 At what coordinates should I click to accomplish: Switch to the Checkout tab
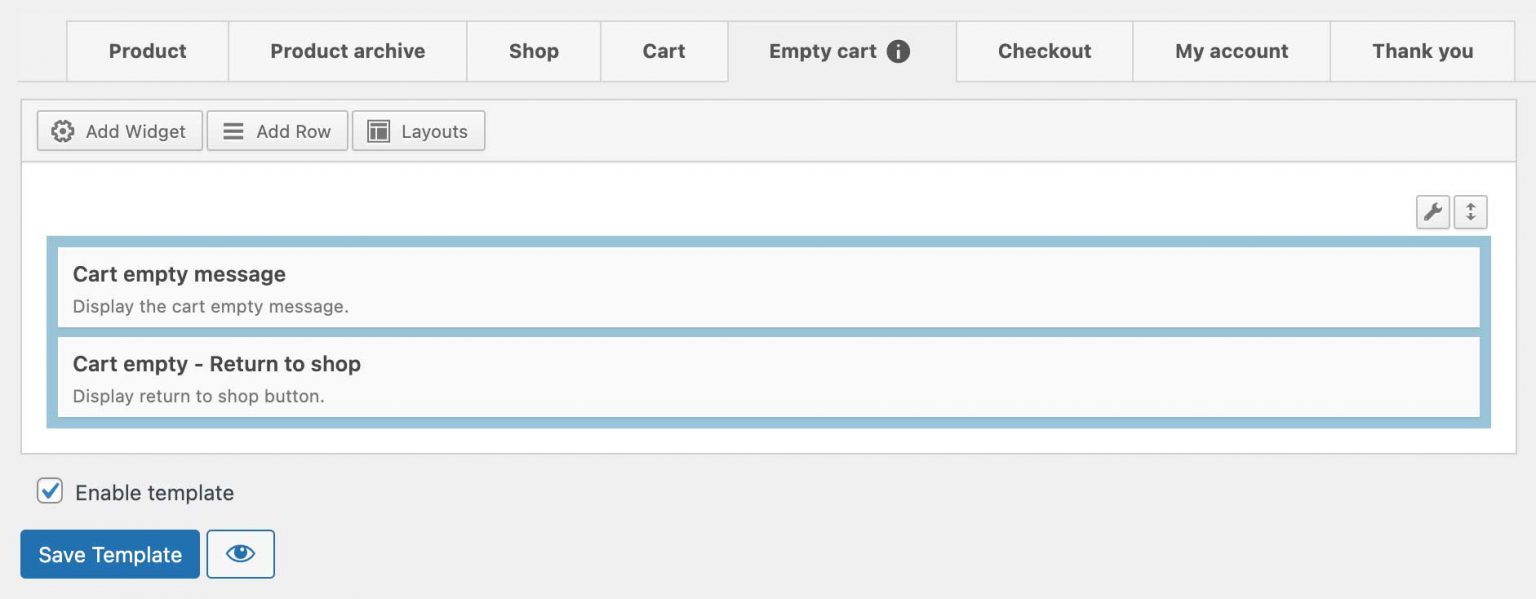(x=1044, y=51)
